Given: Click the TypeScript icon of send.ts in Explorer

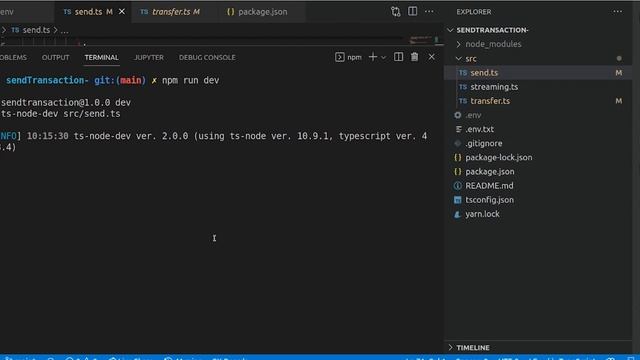Looking at the screenshot, I should (462, 73).
